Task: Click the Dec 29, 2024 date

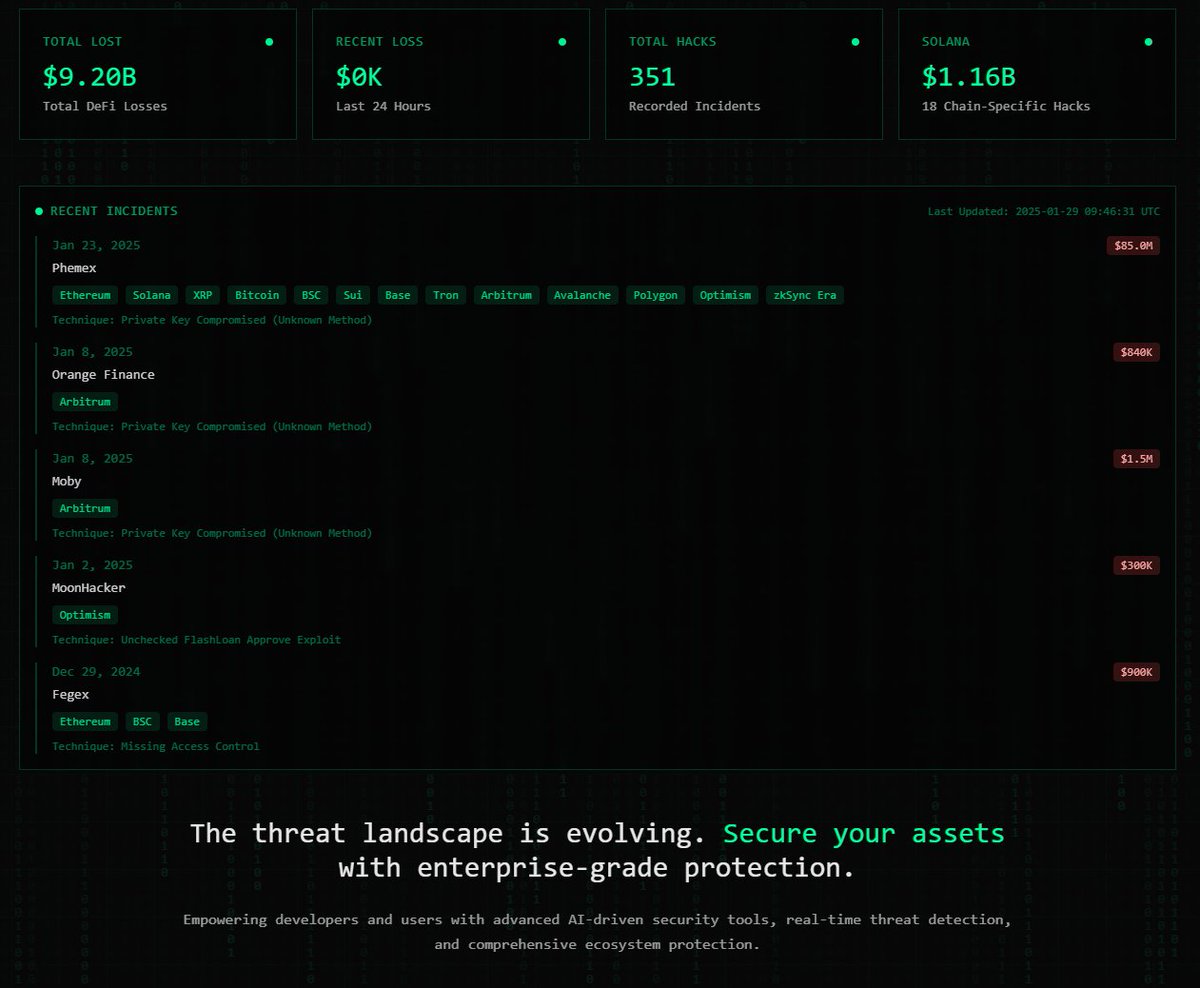Action: pyautogui.click(x=96, y=672)
